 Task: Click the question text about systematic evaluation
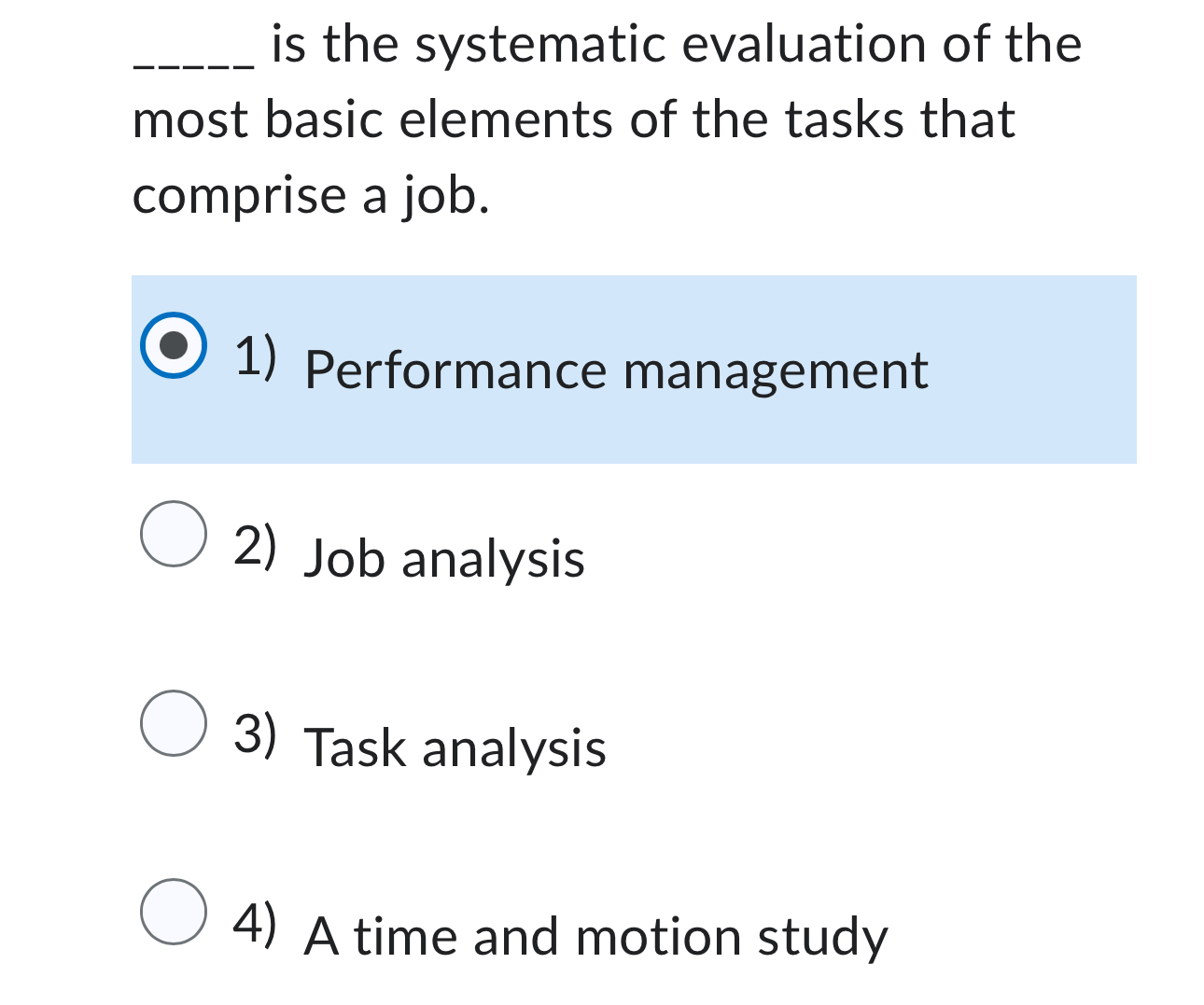click(x=607, y=43)
